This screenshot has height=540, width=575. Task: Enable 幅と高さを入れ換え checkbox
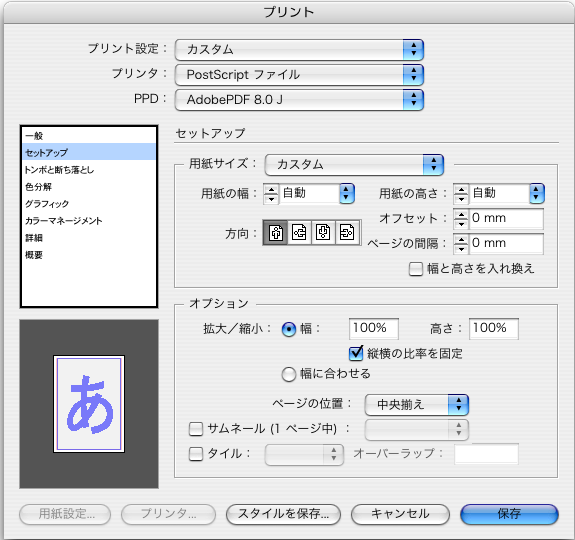416,269
